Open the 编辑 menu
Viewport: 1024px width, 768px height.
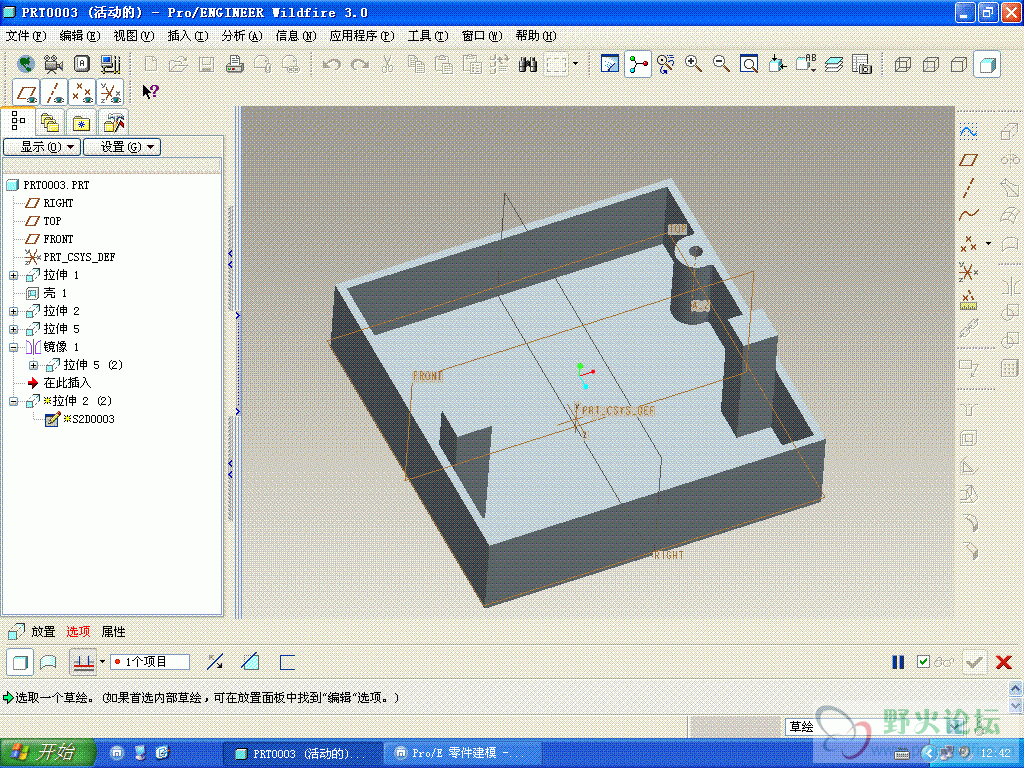pyautogui.click(x=80, y=36)
